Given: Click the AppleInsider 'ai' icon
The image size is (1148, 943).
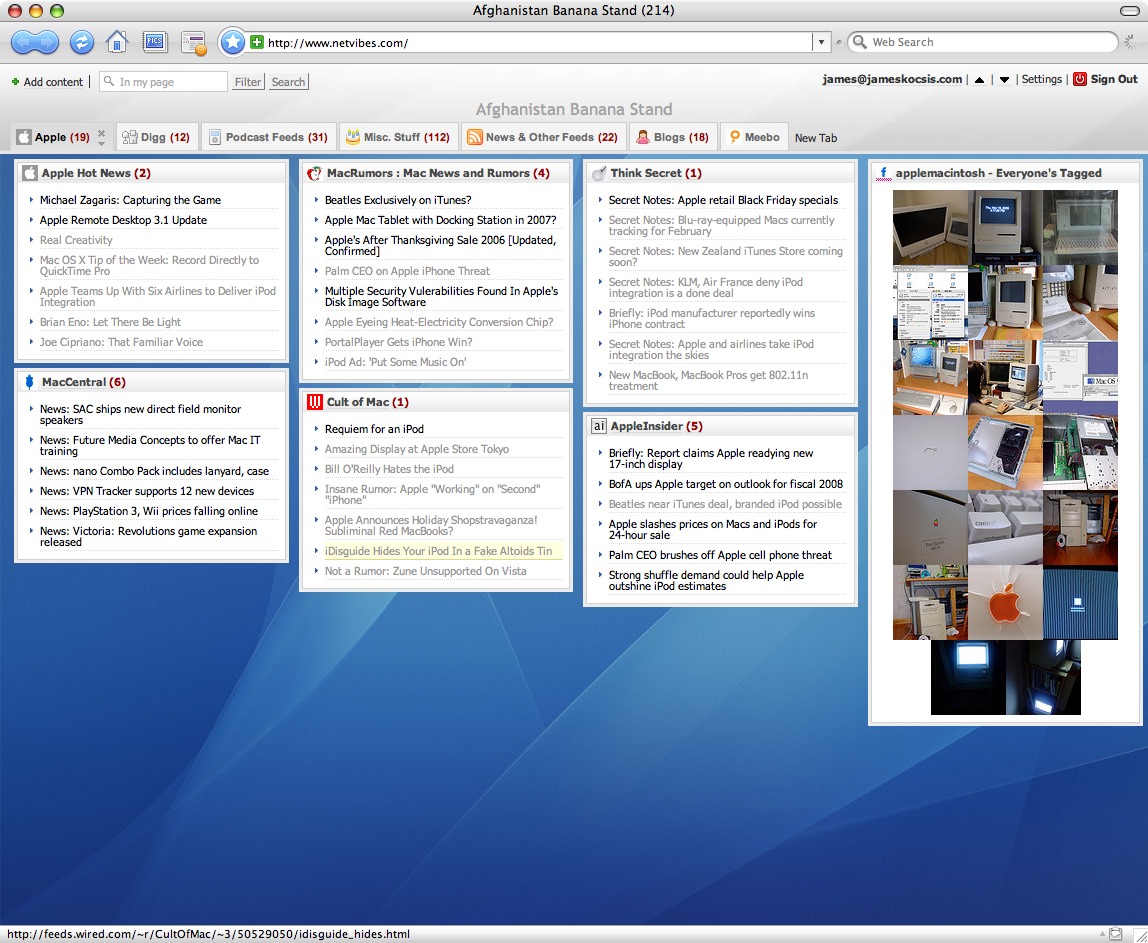Looking at the screenshot, I should (599, 426).
